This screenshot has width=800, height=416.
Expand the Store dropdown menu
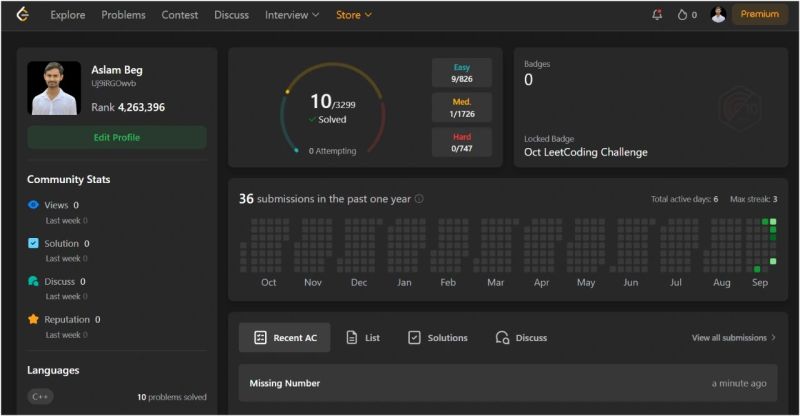[354, 15]
